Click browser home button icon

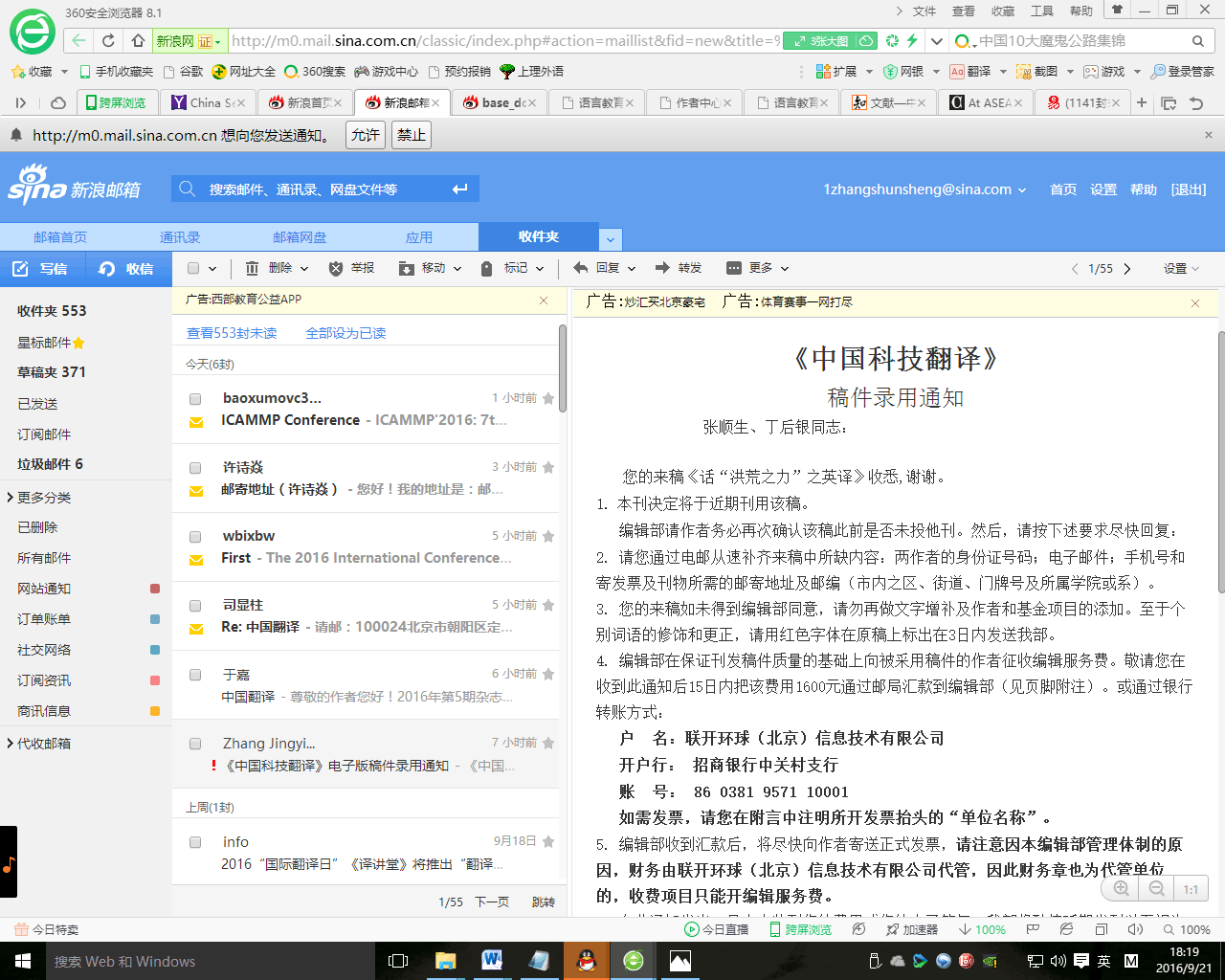[x=139, y=40]
